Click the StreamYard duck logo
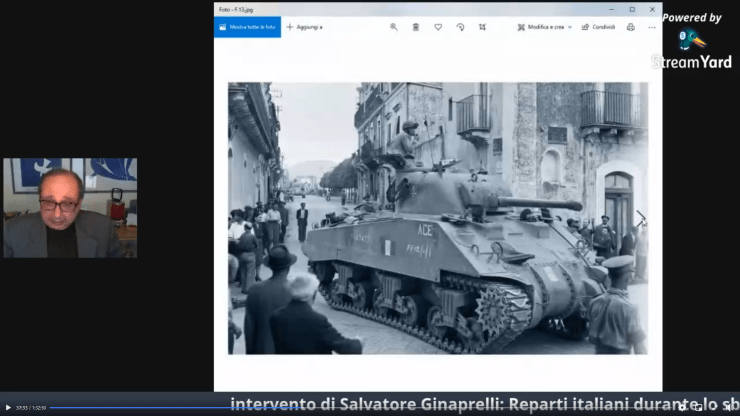The height and width of the screenshot is (416, 740). (x=690, y=39)
